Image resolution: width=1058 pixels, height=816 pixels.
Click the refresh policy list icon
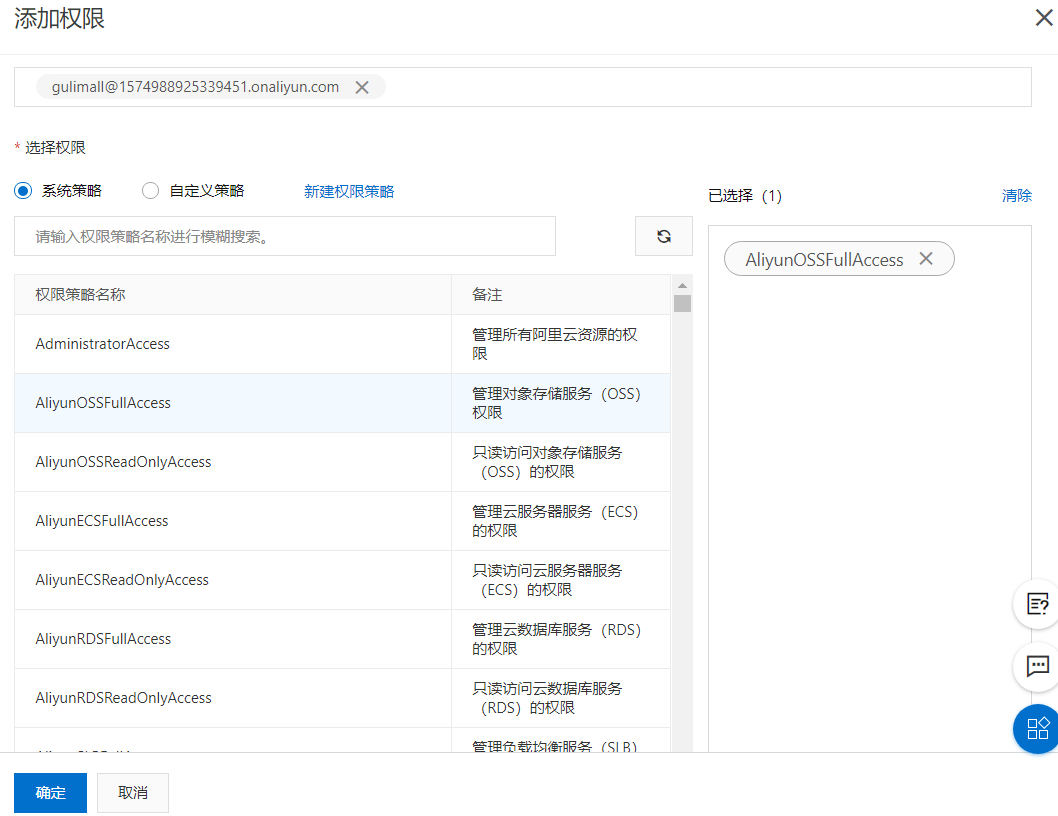point(664,236)
